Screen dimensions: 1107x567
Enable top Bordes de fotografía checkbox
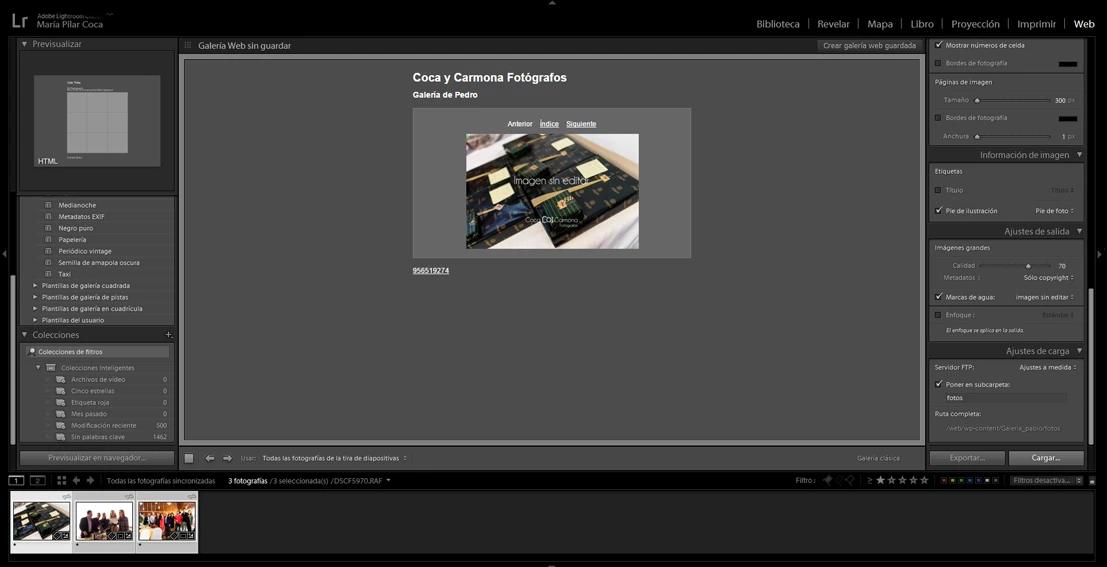(x=938, y=63)
